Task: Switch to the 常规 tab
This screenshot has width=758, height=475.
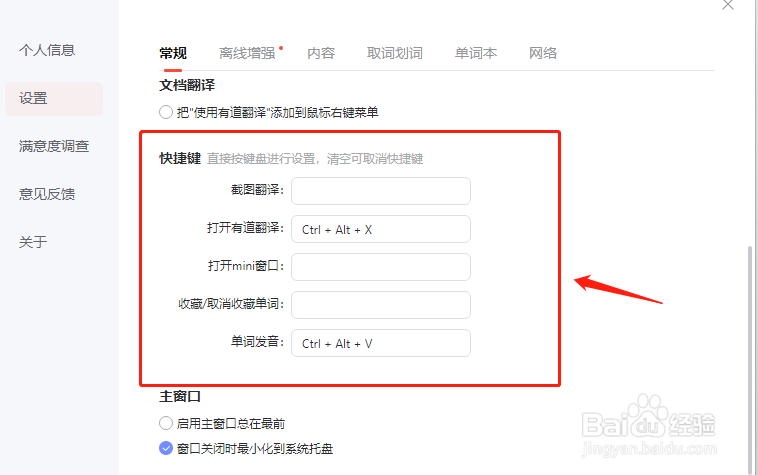Action: pyautogui.click(x=173, y=53)
